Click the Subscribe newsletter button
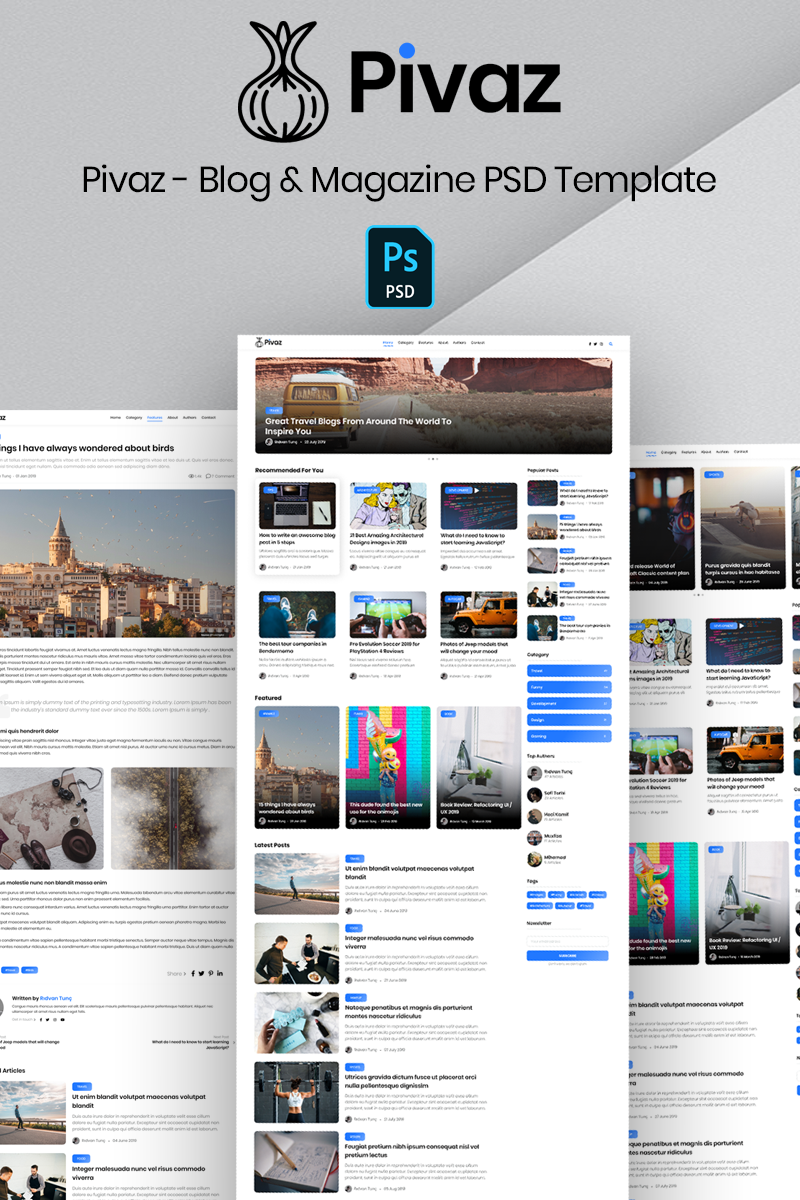Screen dimensions: 800x1200 tap(568, 955)
